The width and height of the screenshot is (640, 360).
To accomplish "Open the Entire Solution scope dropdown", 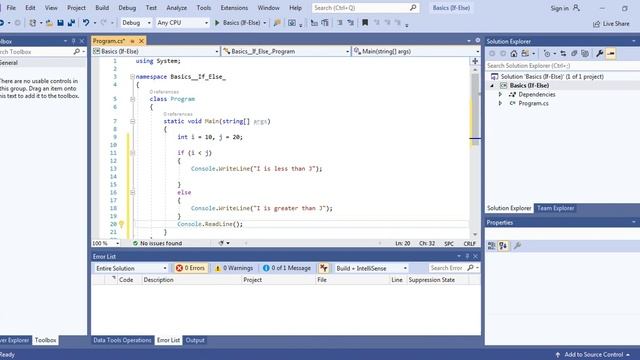I will pyautogui.click(x=131, y=268).
